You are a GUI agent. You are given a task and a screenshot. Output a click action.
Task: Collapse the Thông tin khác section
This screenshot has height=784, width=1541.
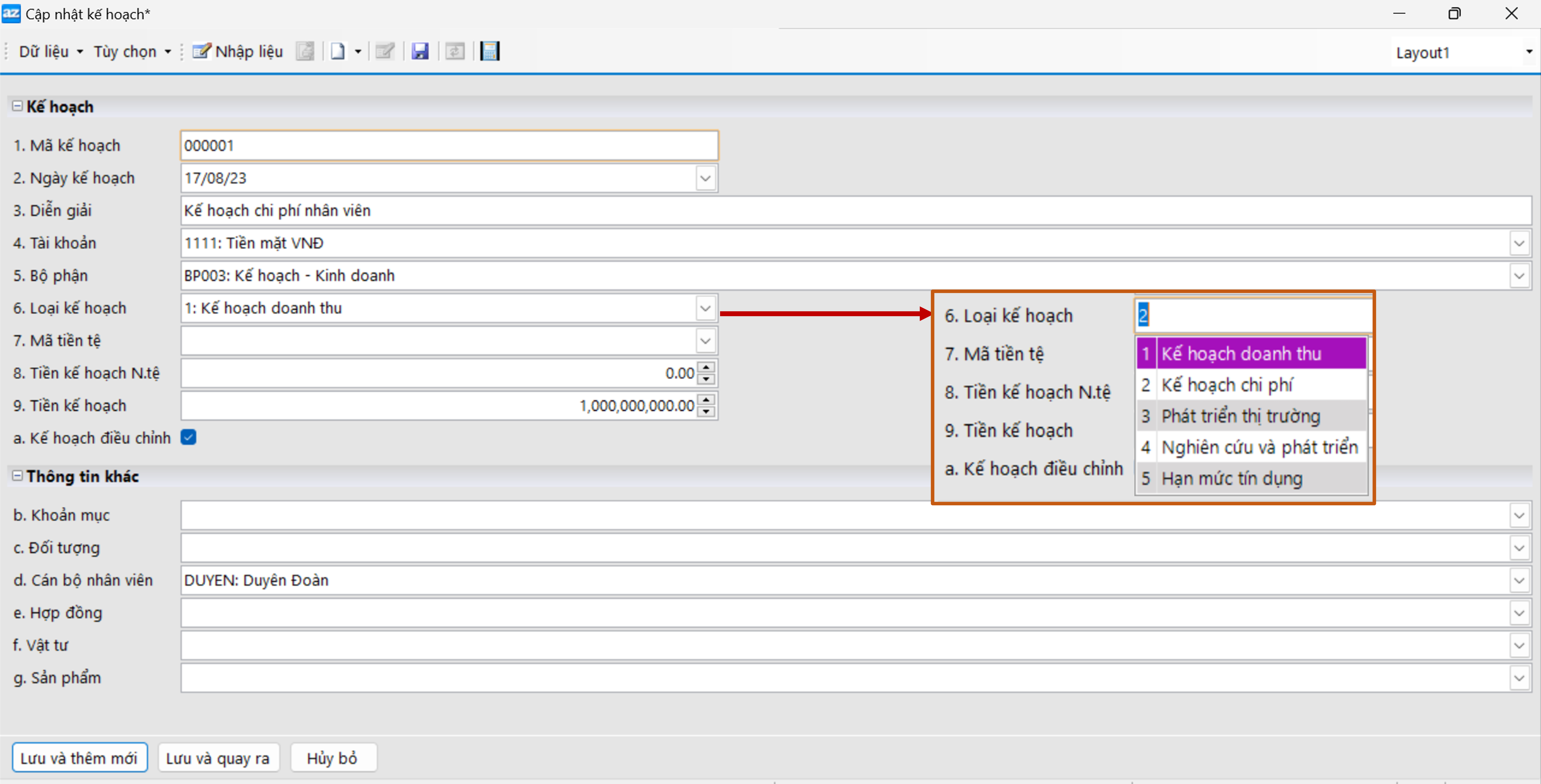(x=18, y=476)
